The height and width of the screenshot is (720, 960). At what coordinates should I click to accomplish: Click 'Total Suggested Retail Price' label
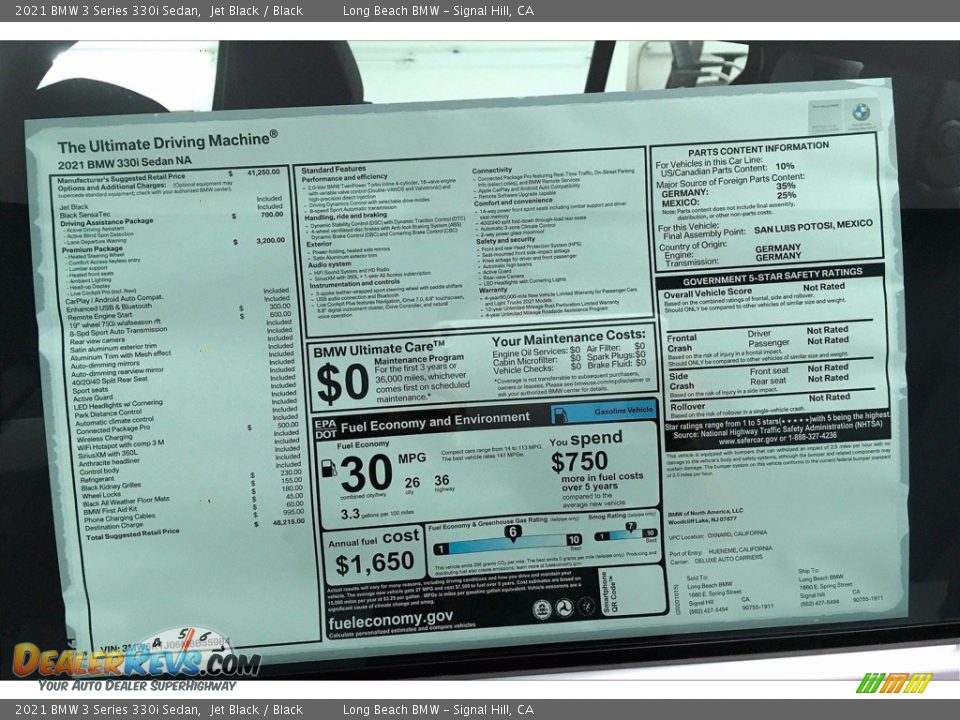(x=133, y=534)
